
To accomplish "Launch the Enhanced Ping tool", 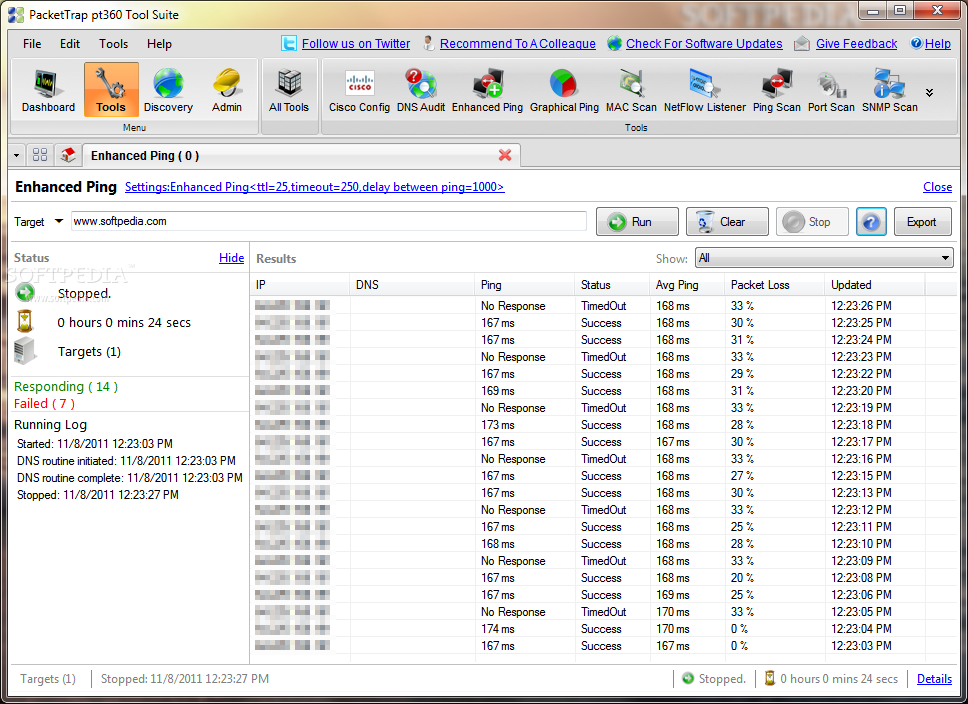I will 487,91.
